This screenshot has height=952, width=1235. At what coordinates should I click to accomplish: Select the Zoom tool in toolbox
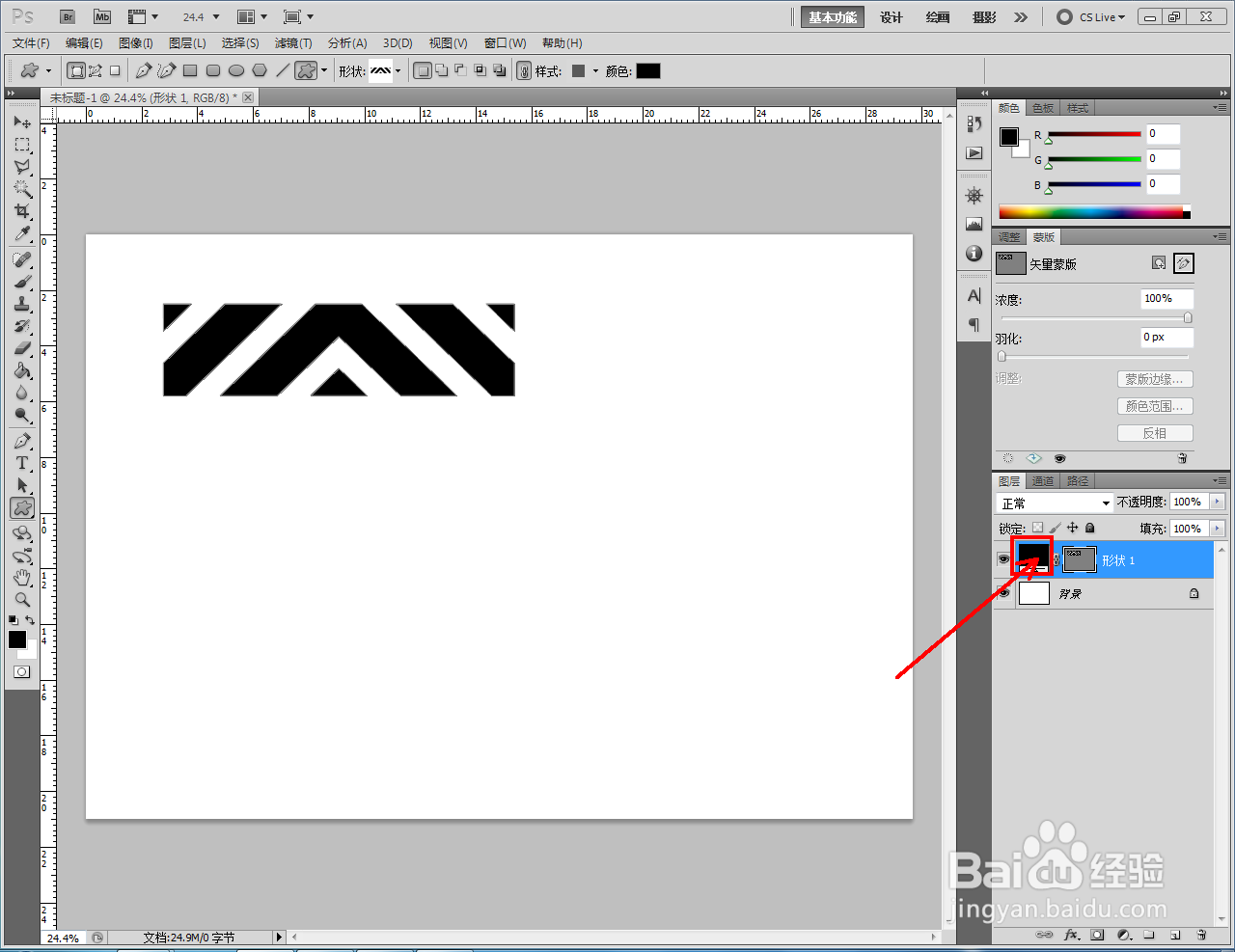(22, 600)
